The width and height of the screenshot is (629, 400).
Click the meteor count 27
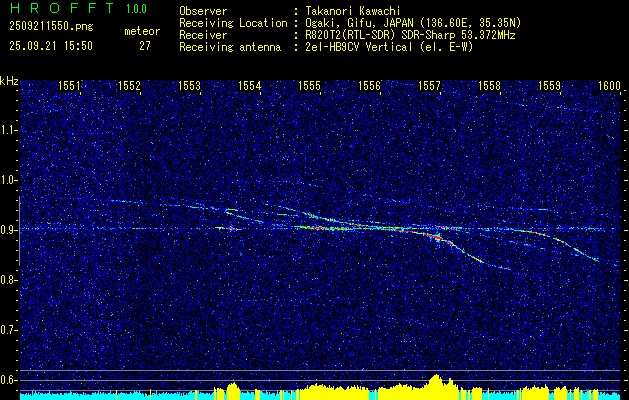(x=145, y=46)
